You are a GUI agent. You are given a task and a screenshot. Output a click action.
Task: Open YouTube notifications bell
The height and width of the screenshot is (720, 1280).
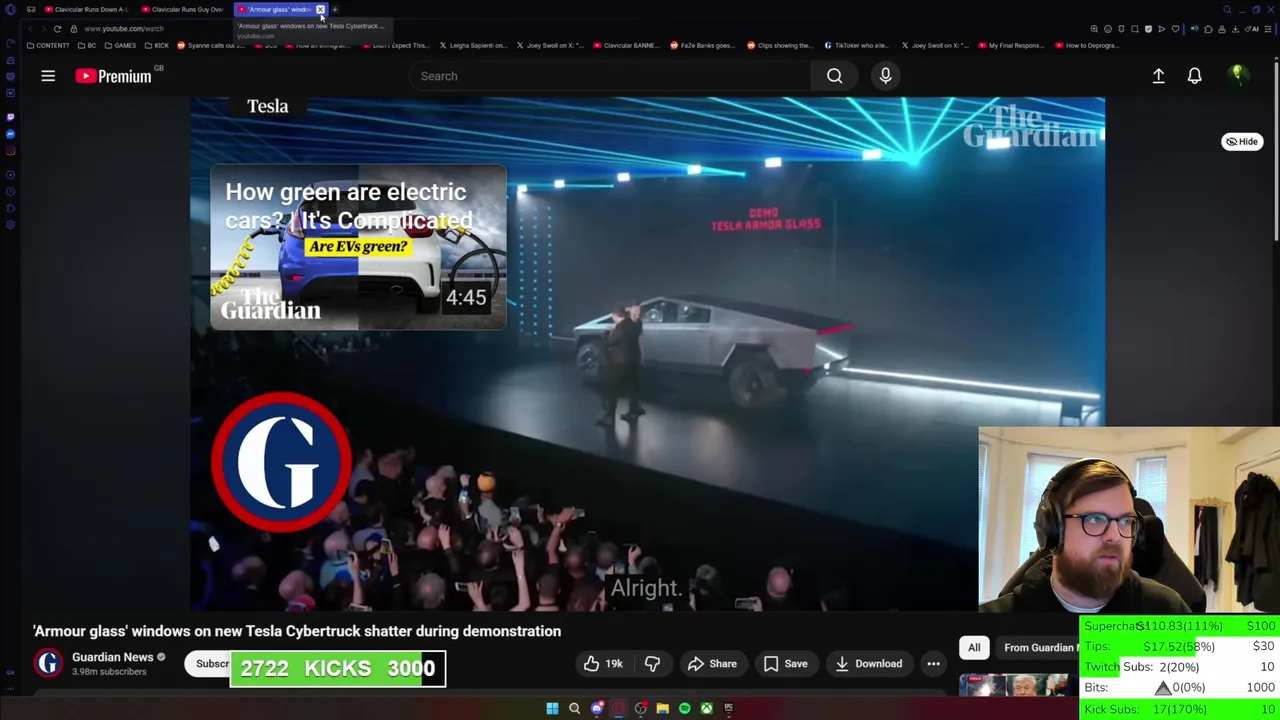pos(1194,76)
